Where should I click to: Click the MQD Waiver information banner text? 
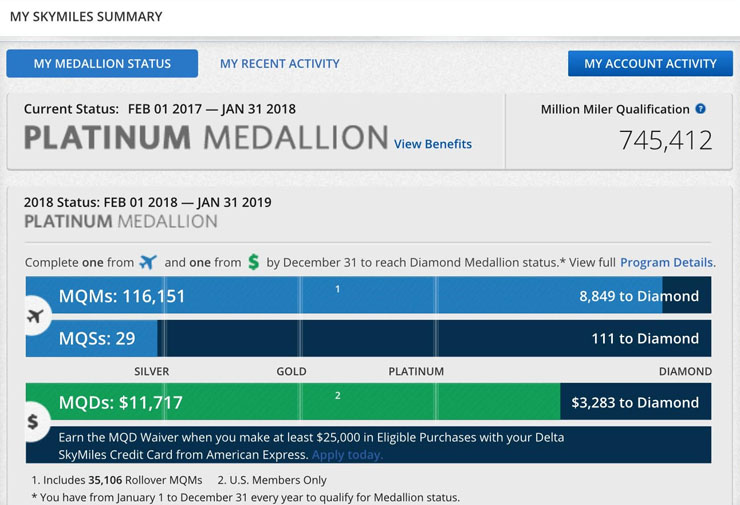[x=311, y=446]
